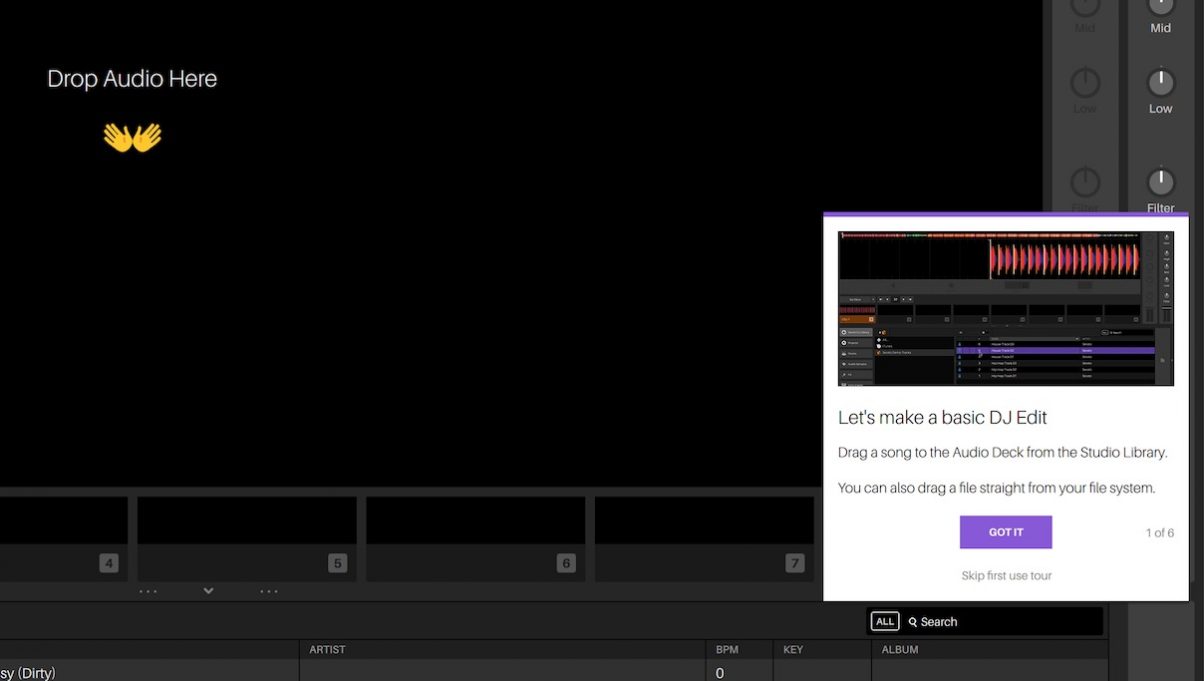Screen dimensions: 1204x681
Task: Collapse the pads section with the chevron
Action: (208, 591)
